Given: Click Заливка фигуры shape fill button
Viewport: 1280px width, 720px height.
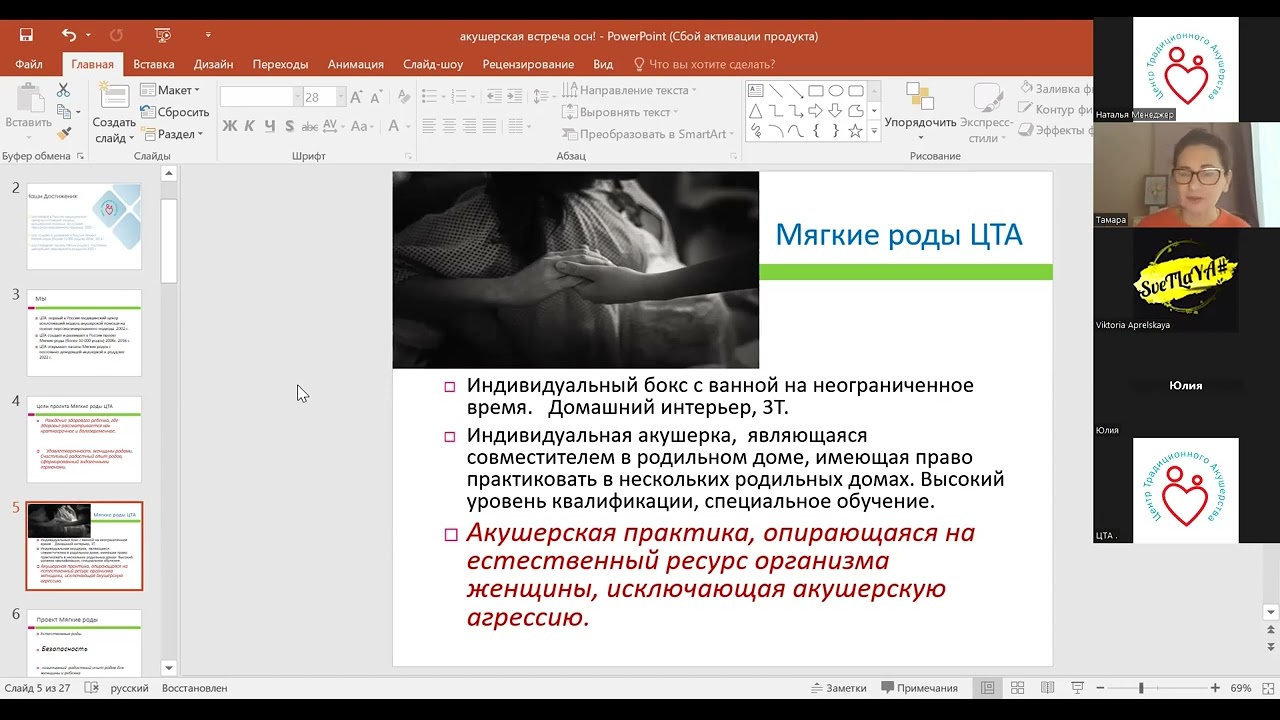Looking at the screenshot, I should click(x=1054, y=89).
